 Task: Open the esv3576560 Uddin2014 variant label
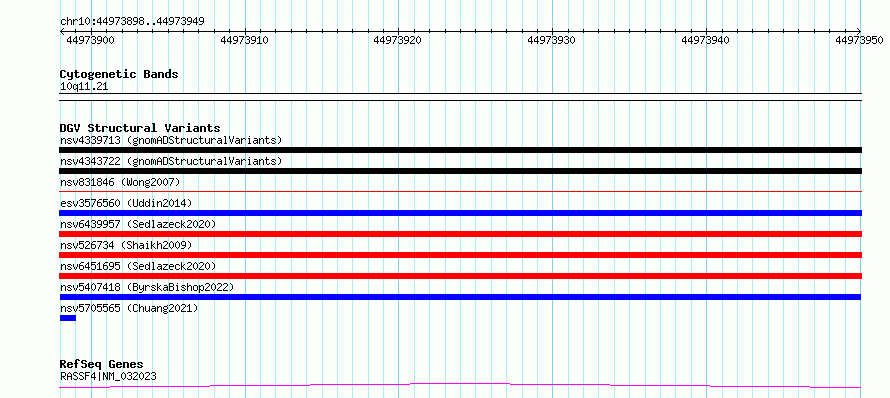pos(126,203)
